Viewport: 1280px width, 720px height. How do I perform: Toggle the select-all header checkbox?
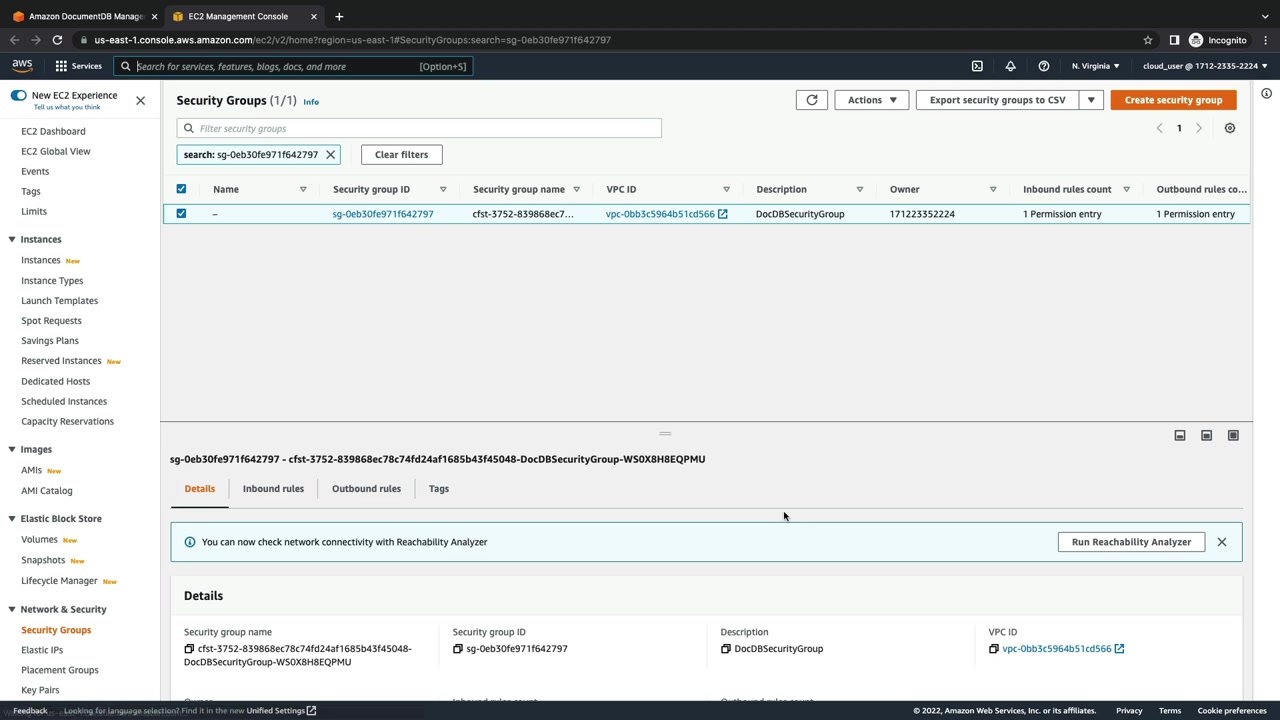coord(181,189)
